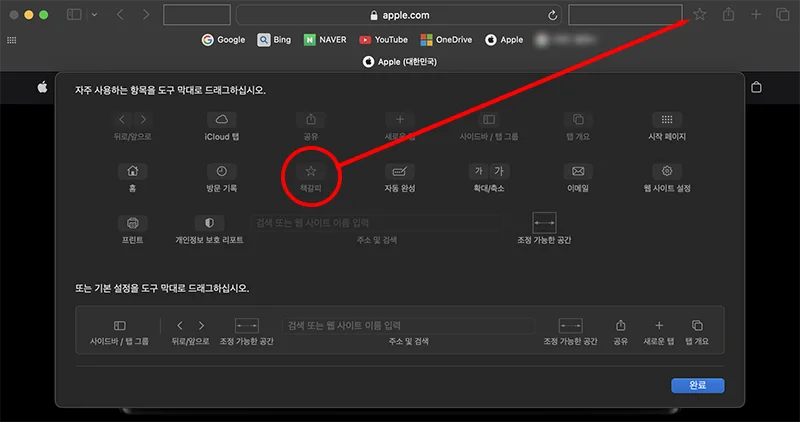Click second 조정 가능한 공간 in default set
Image resolution: width=800 pixels, height=422 pixels.
tap(570, 332)
